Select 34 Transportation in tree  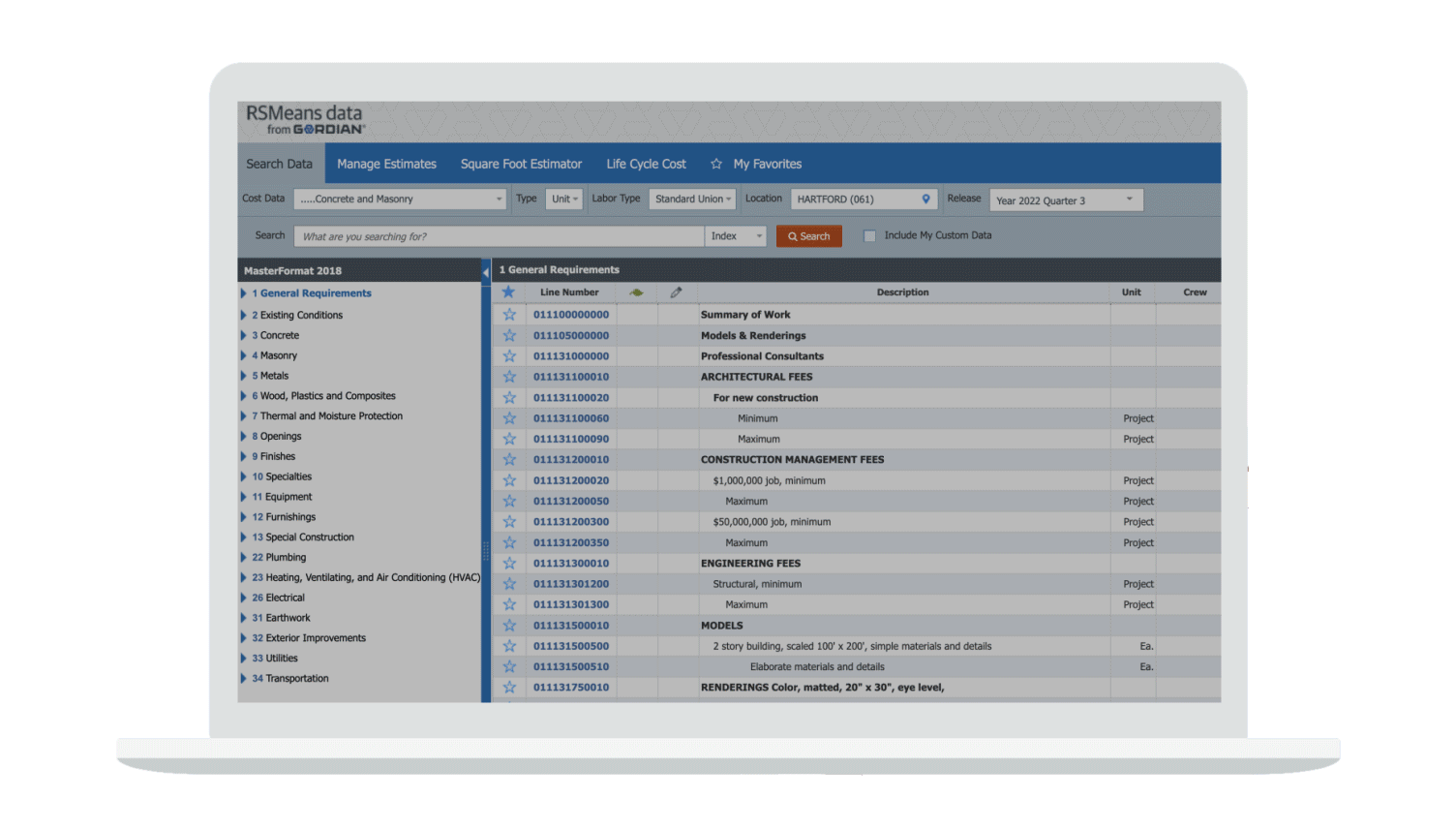click(x=290, y=679)
